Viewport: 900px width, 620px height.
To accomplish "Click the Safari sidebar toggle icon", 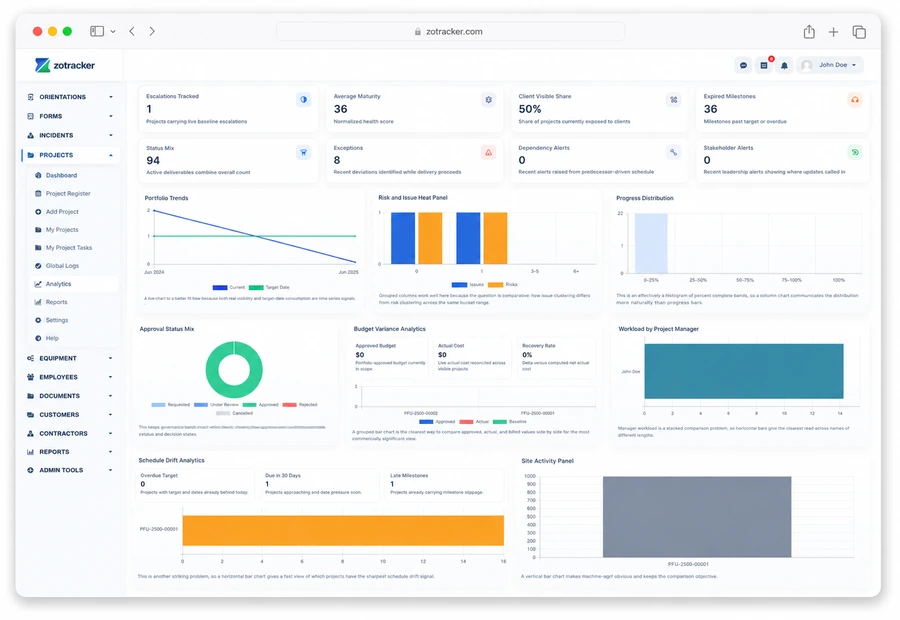I will coord(97,31).
